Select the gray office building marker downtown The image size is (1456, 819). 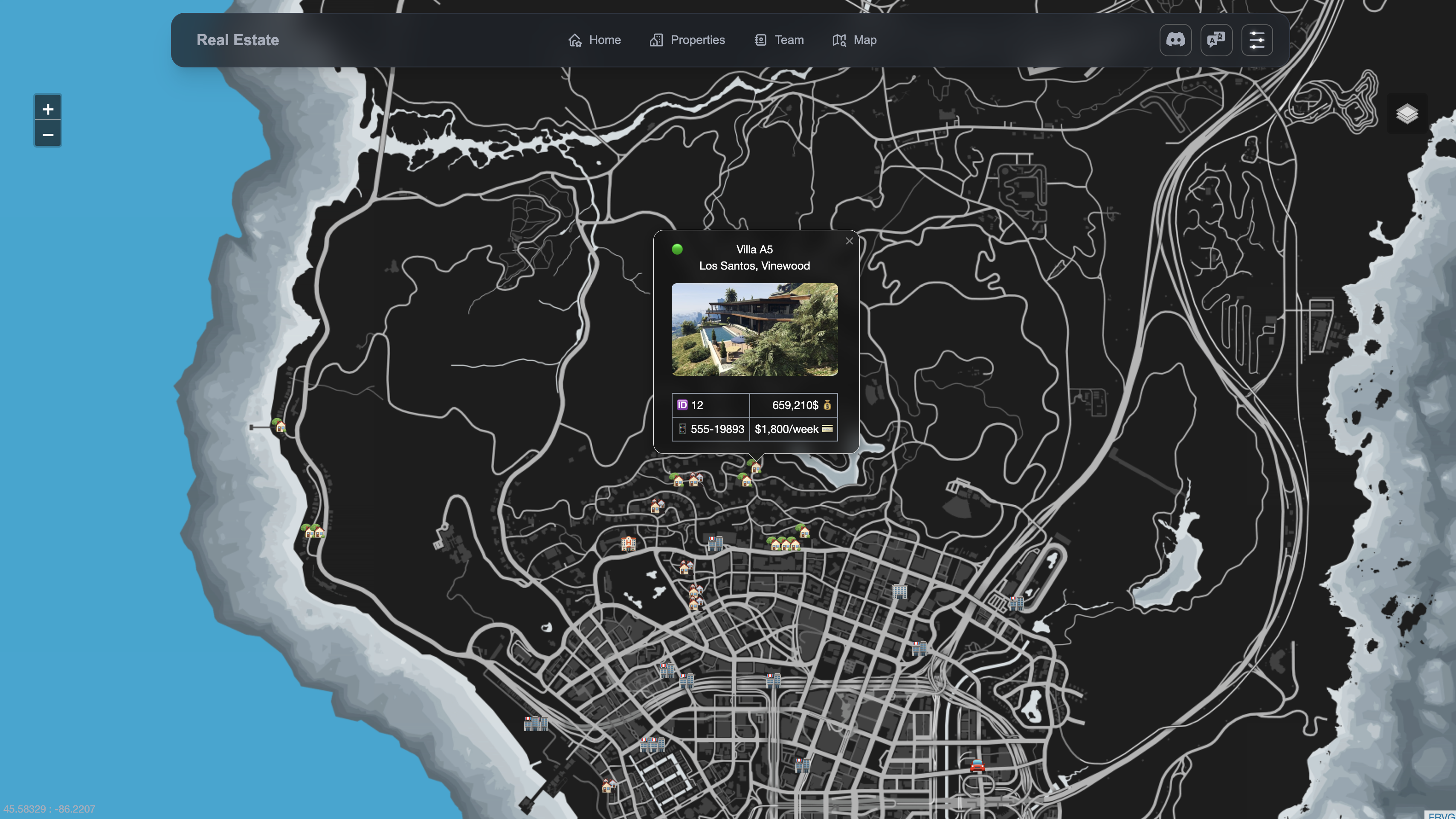[x=899, y=592]
